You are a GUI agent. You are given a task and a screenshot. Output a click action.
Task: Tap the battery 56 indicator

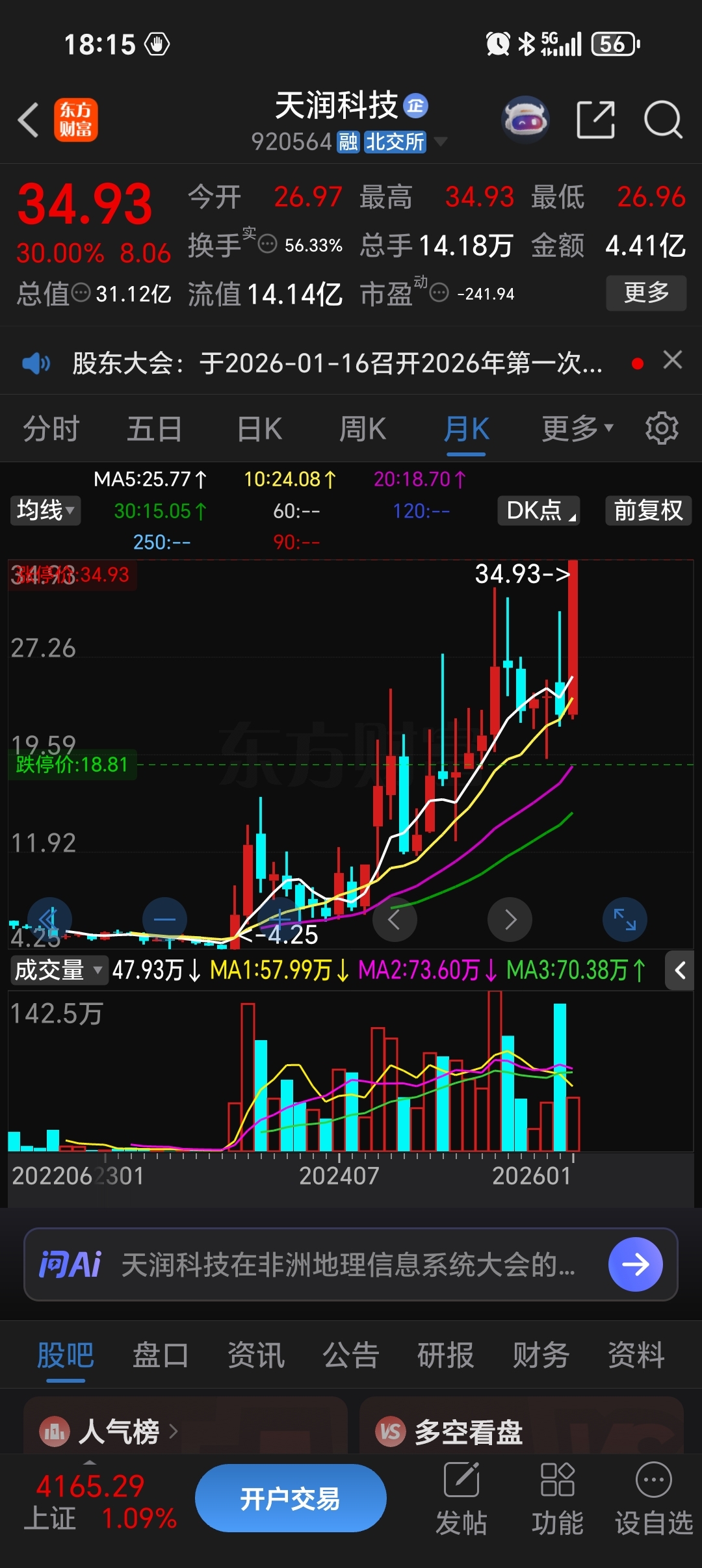[x=615, y=44]
